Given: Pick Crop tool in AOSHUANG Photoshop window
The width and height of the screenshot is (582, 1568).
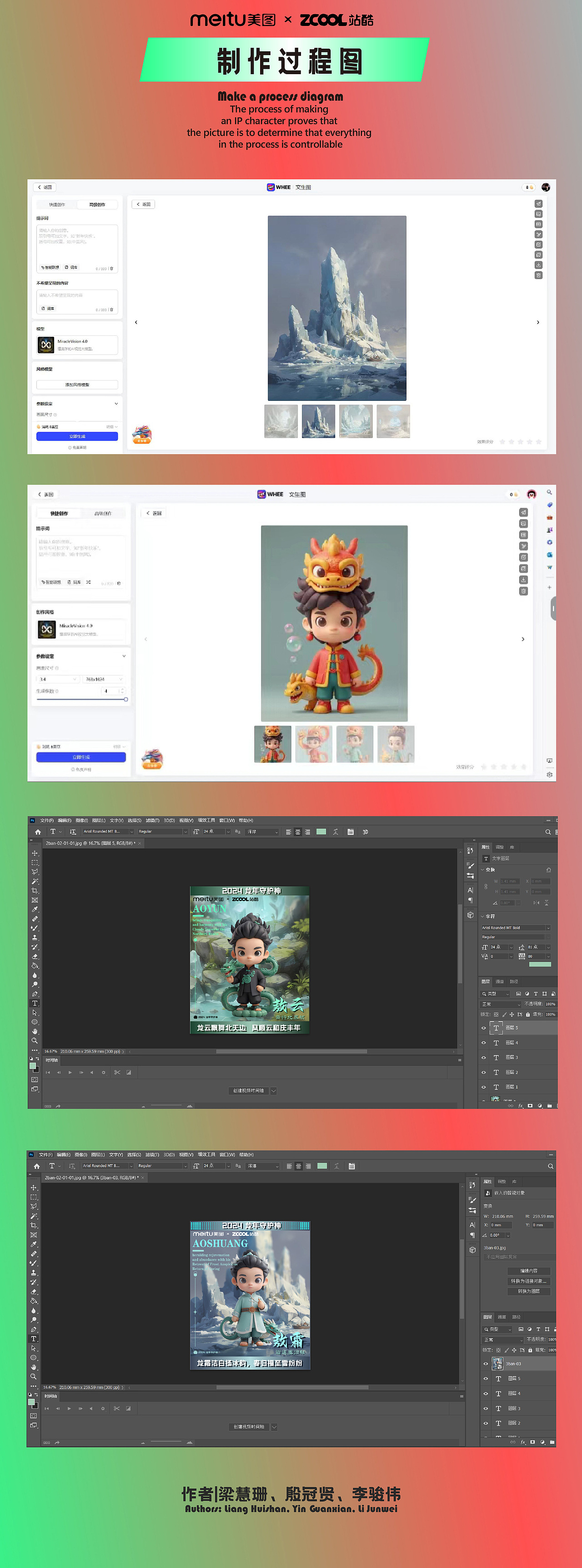Looking at the screenshot, I should tap(34, 1225).
